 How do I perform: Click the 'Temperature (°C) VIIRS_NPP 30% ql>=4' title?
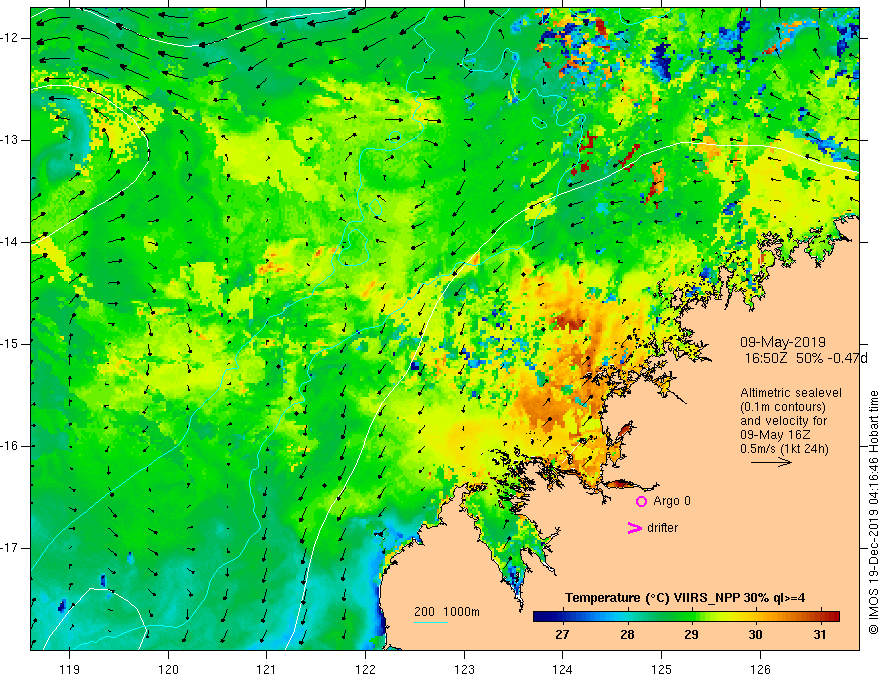pyautogui.click(x=685, y=598)
